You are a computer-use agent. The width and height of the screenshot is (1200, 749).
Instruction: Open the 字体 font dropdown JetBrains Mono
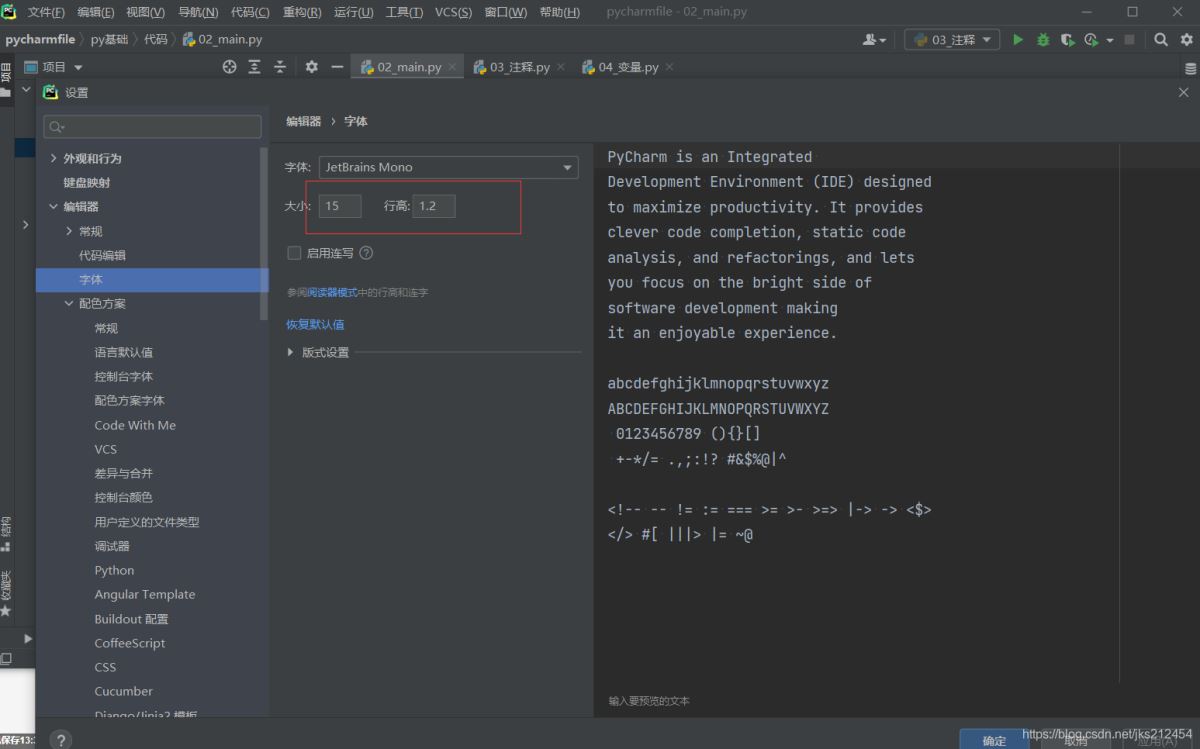point(447,167)
